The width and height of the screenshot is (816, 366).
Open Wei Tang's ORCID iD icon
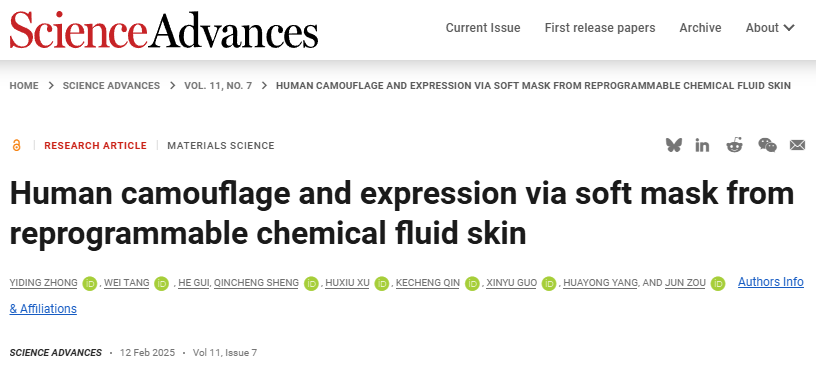point(161,283)
